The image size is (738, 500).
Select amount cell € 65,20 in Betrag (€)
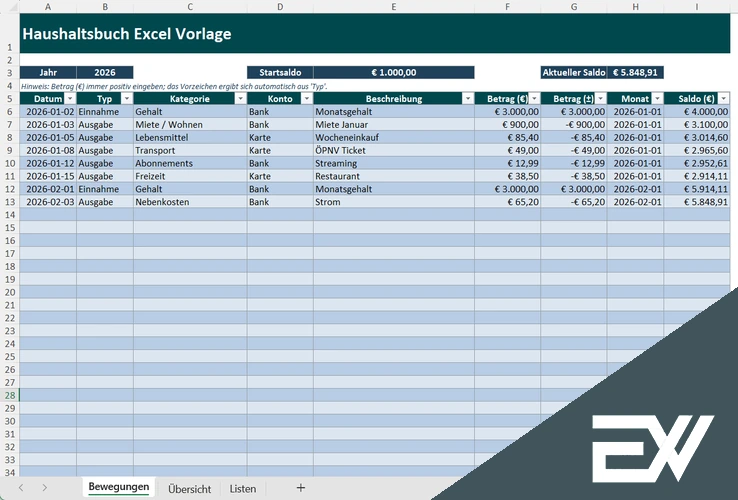(x=507, y=202)
